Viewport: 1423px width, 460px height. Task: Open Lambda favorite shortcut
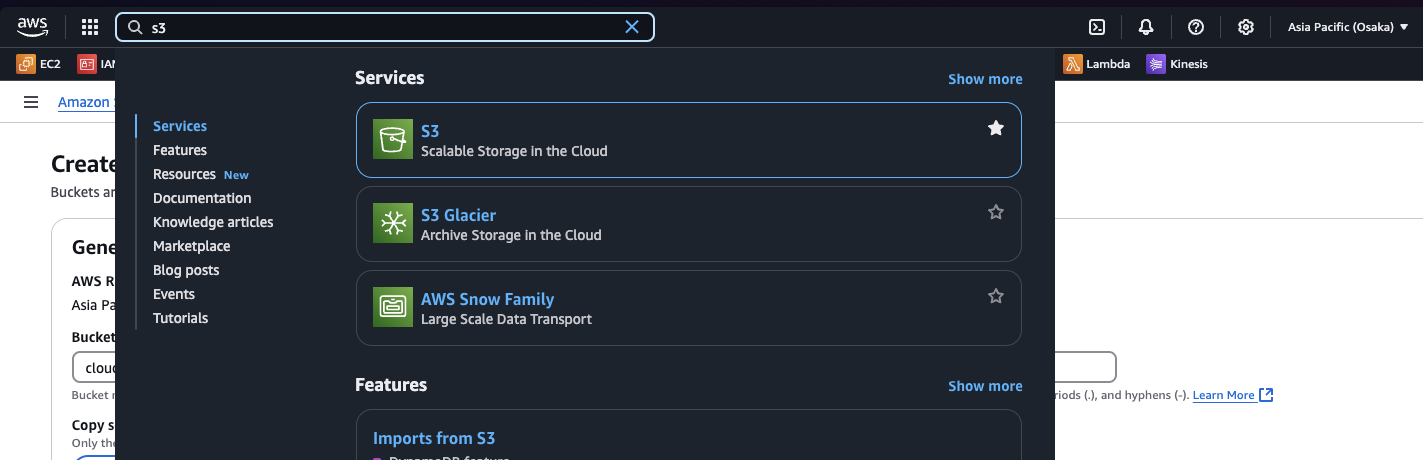(x=1097, y=64)
